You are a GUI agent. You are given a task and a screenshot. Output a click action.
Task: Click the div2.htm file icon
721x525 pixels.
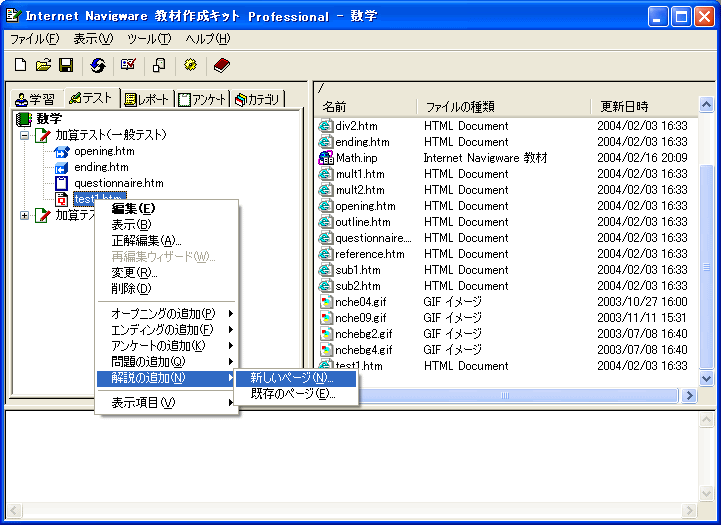click(326, 126)
